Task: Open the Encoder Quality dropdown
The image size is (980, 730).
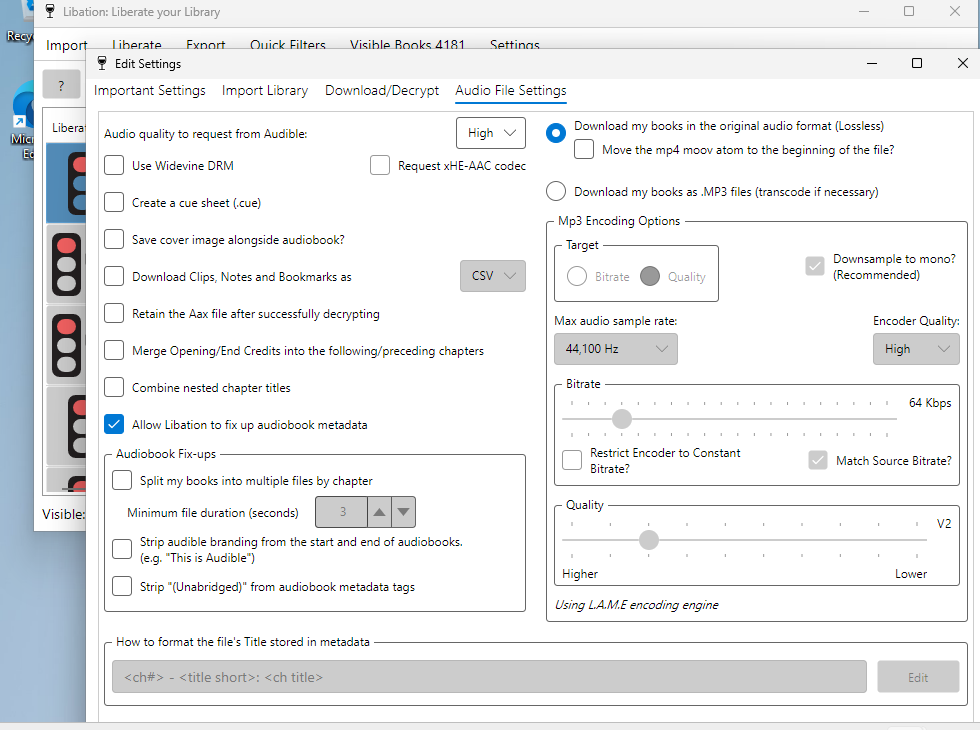Action: (x=916, y=349)
